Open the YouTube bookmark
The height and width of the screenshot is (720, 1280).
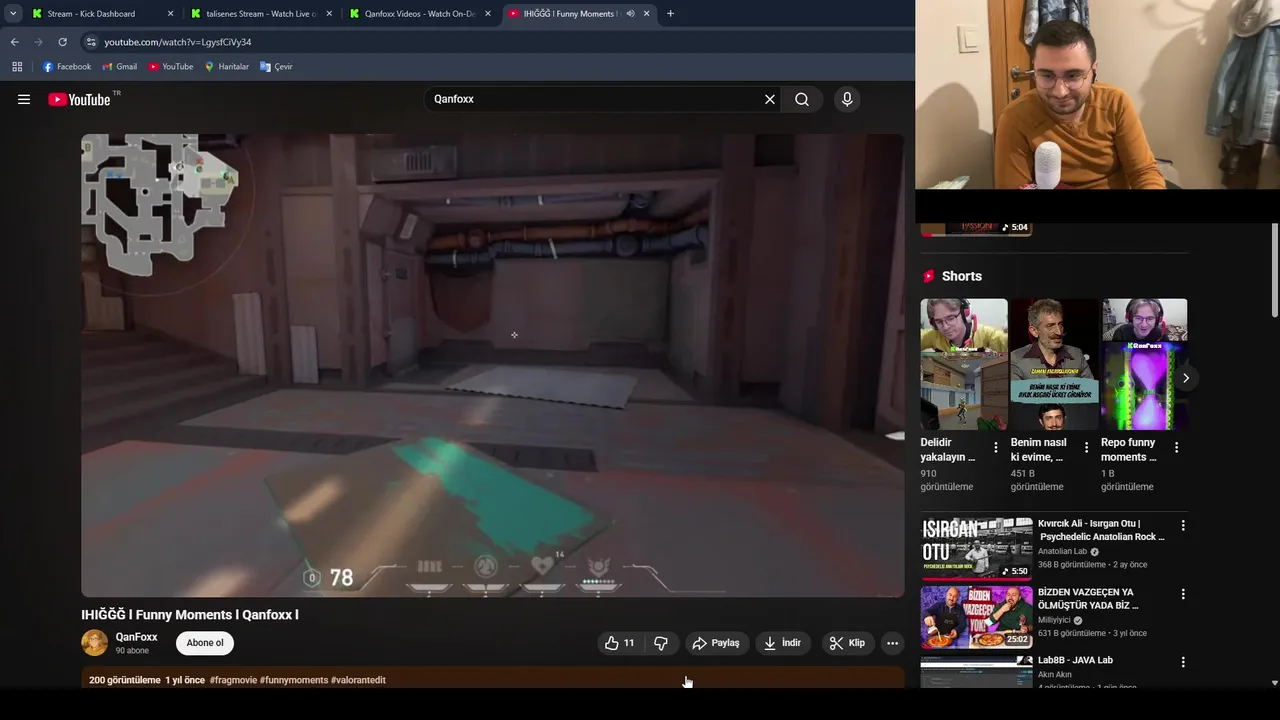[170, 67]
